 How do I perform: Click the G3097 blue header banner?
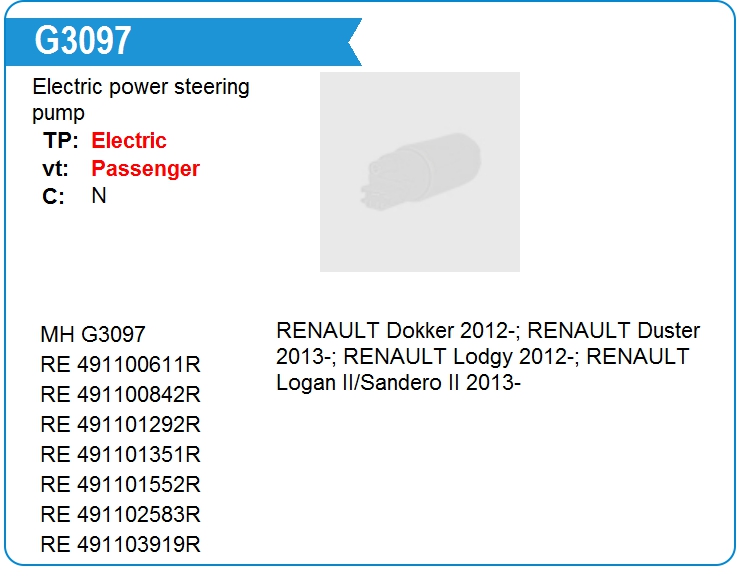[183, 42]
